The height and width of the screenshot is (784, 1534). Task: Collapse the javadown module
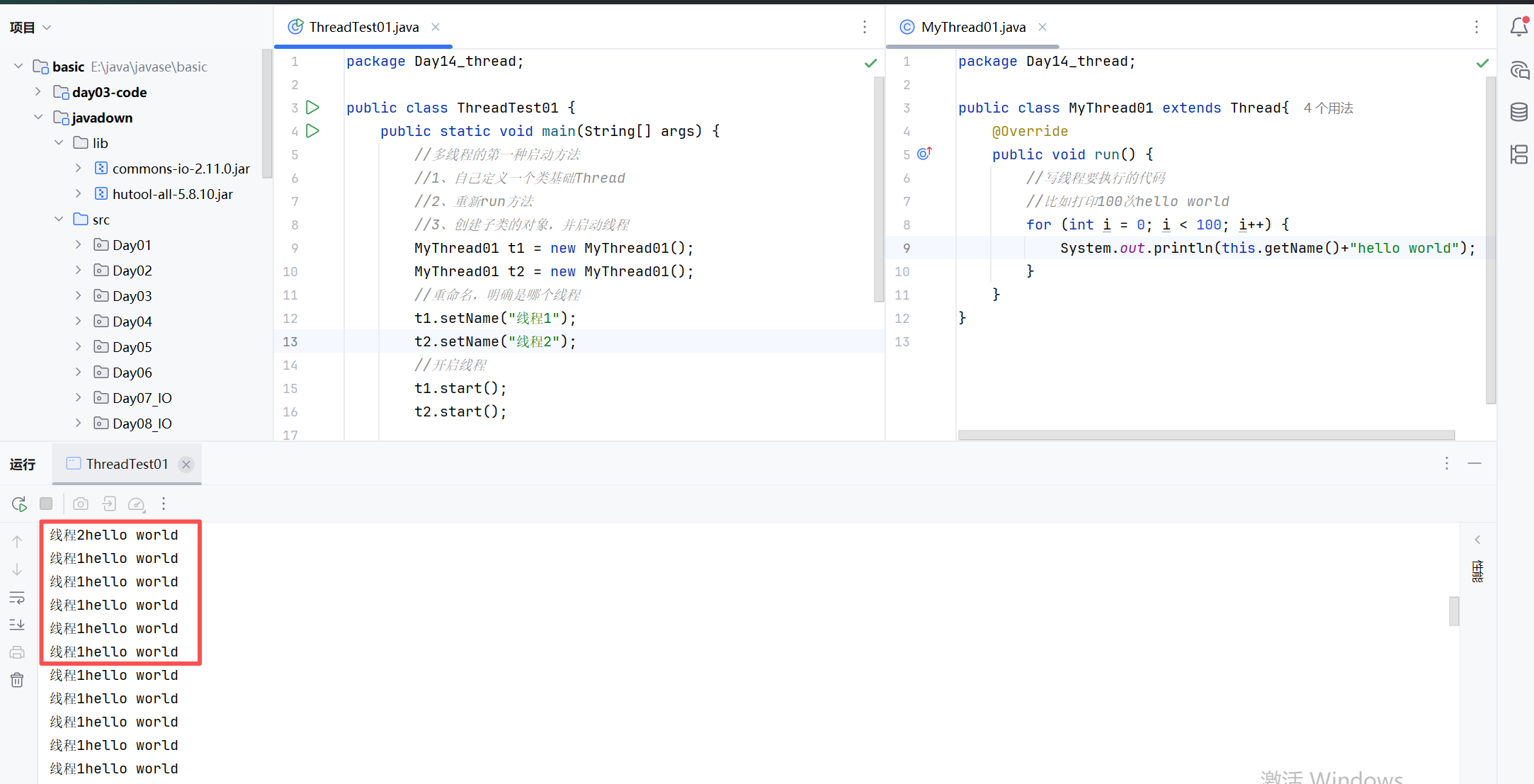pos(38,117)
